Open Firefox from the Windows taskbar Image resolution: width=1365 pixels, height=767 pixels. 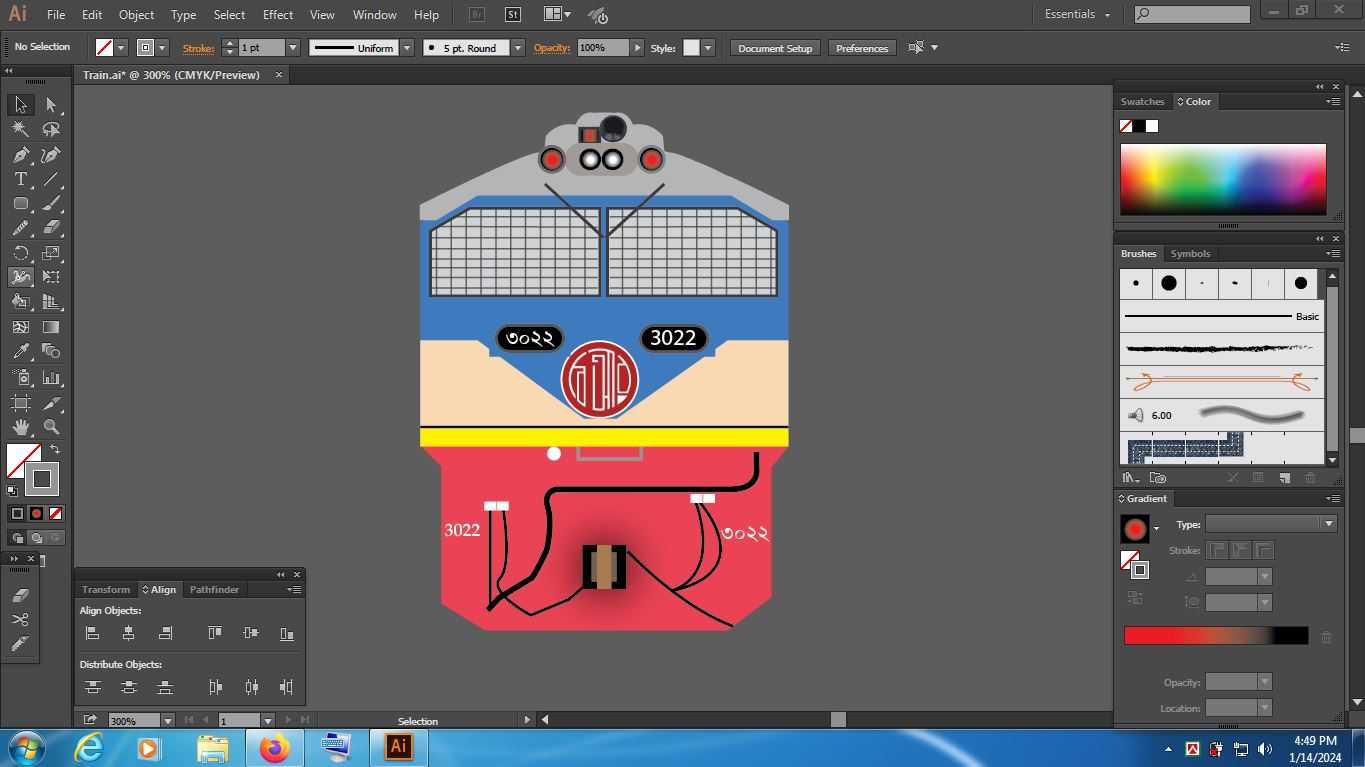point(273,748)
